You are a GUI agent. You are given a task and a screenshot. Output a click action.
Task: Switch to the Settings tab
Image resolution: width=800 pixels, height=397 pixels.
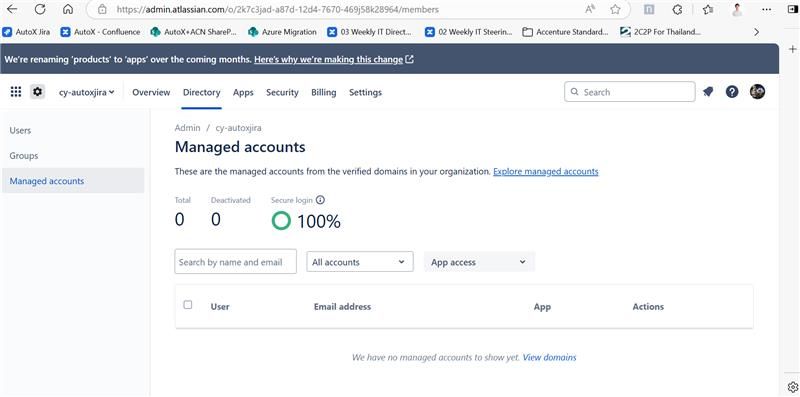[x=365, y=92]
